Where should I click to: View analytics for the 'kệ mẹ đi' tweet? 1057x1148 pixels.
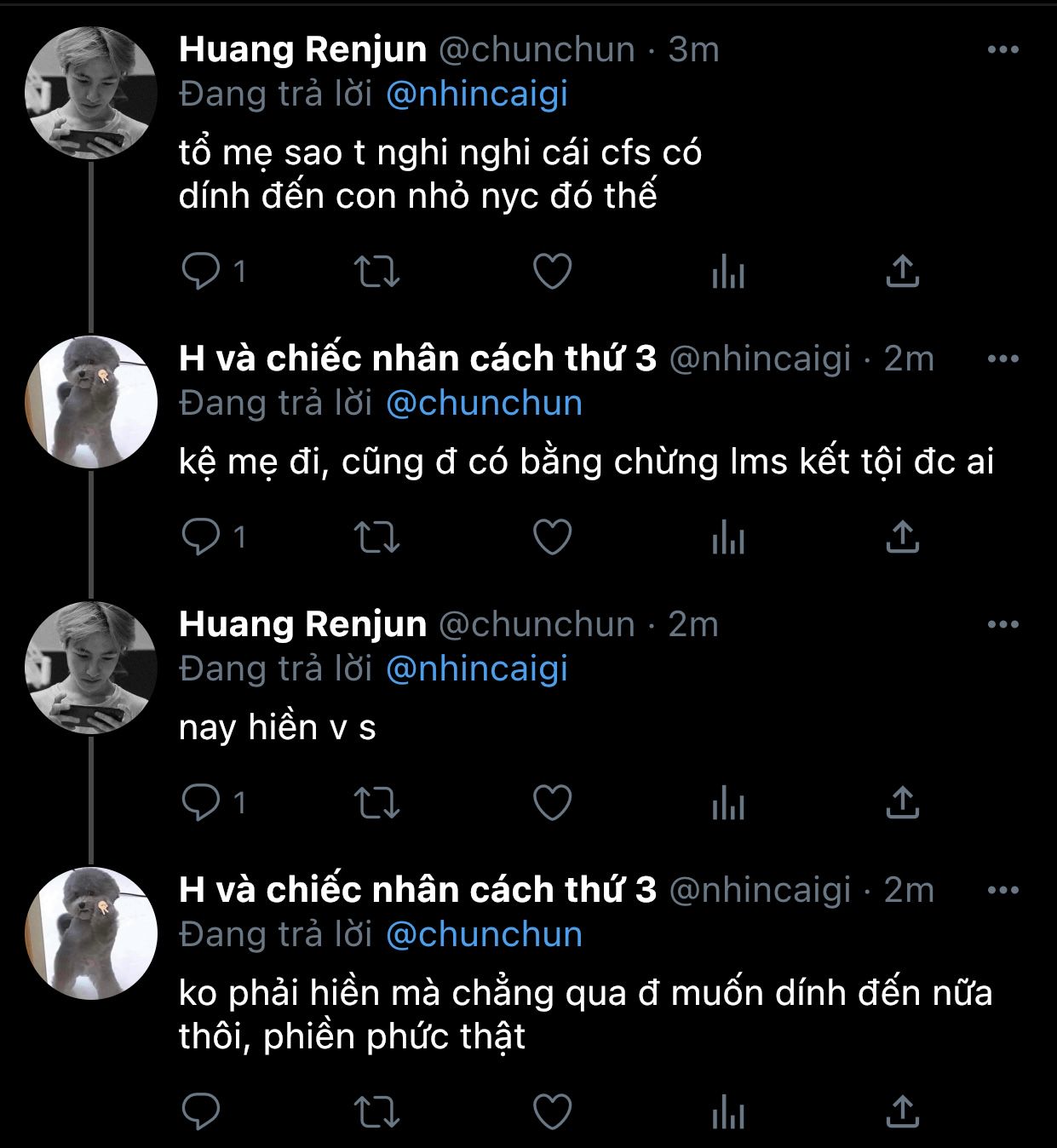pyautogui.click(x=728, y=537)
